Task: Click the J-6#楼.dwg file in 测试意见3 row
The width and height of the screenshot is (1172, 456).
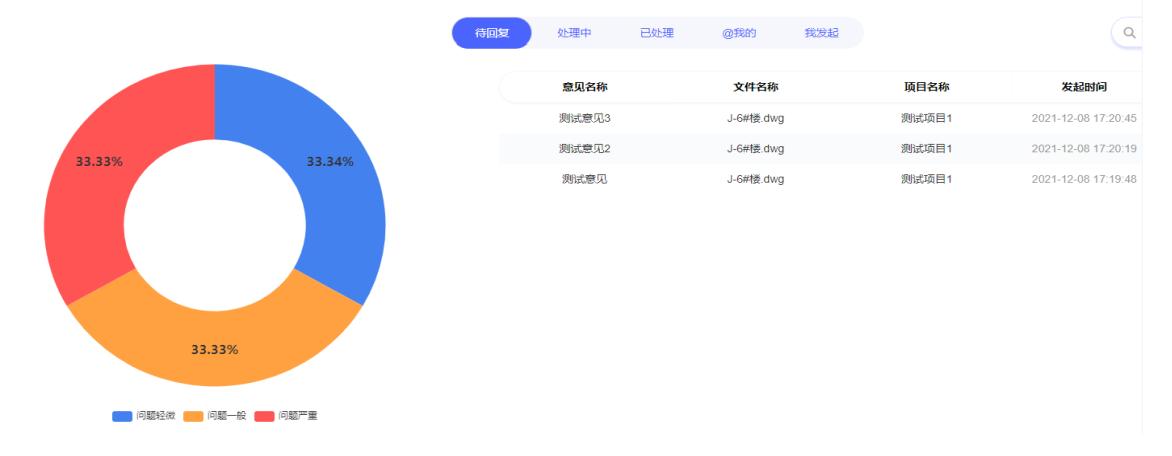Action: point(755,118)
